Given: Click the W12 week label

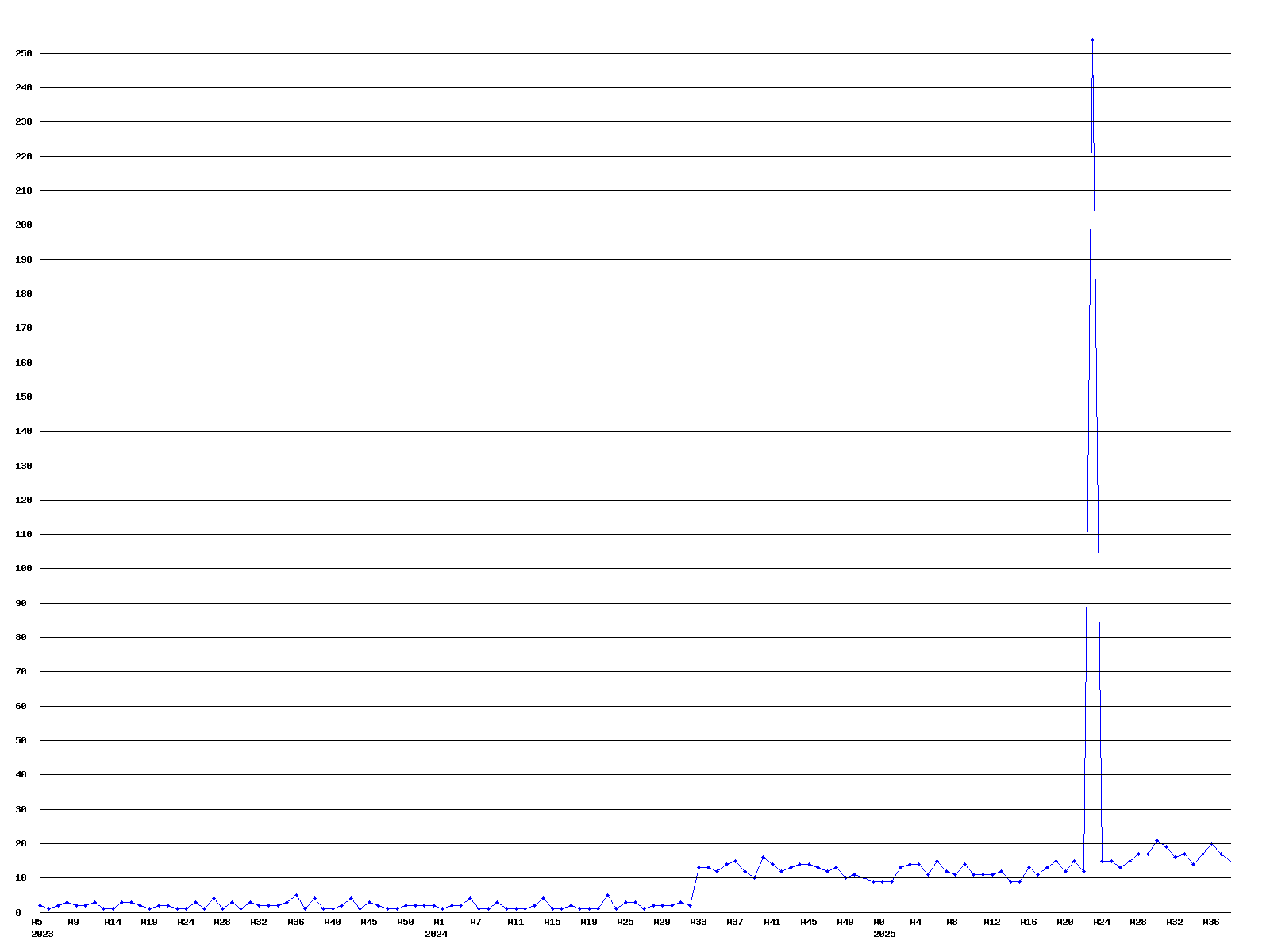Looking at the screenshot, I should point(991,922).
